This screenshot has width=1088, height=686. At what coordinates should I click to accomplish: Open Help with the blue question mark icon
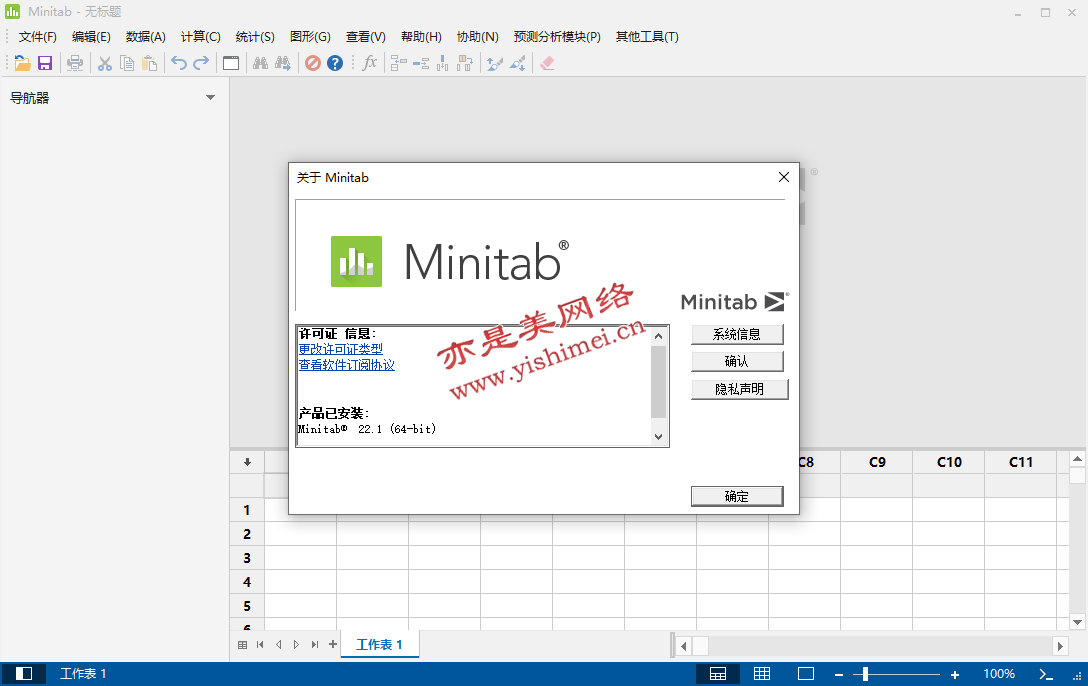pyautogui.click(x=335, y=63)
